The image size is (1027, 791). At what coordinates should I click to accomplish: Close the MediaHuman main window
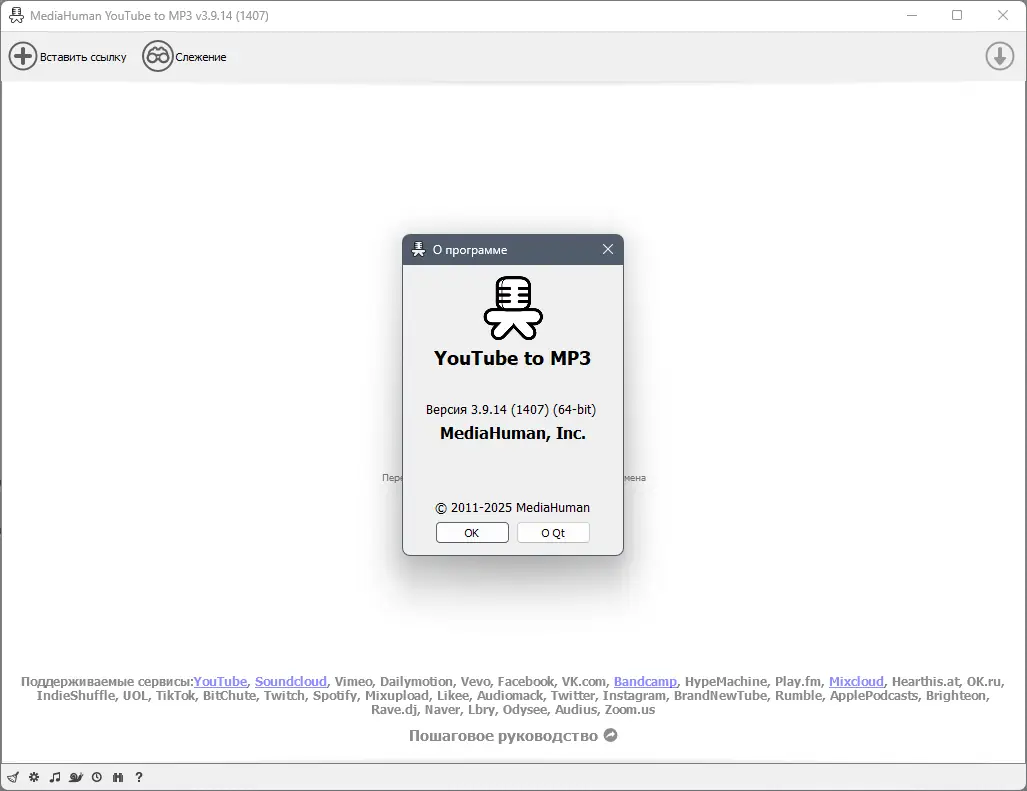1003,15
